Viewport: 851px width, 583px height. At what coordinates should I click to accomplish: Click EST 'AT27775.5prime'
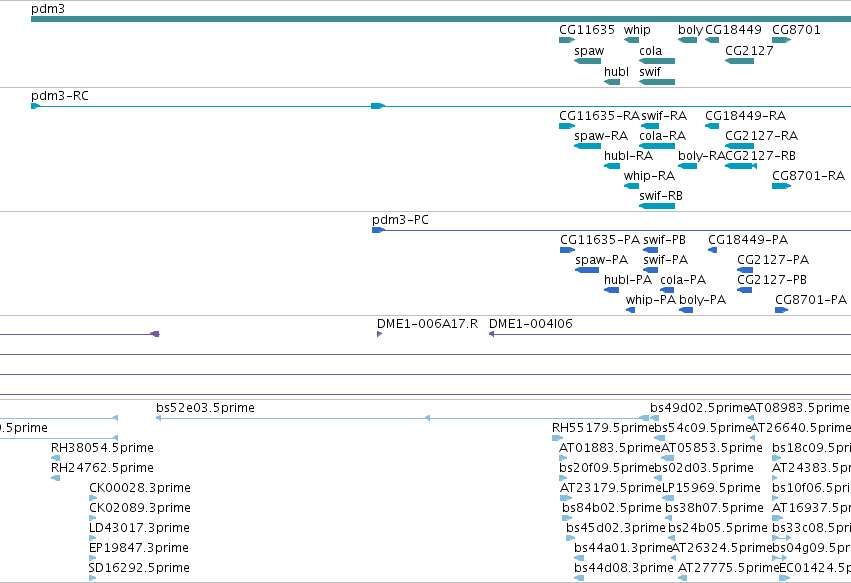click(x=728, y=568)
